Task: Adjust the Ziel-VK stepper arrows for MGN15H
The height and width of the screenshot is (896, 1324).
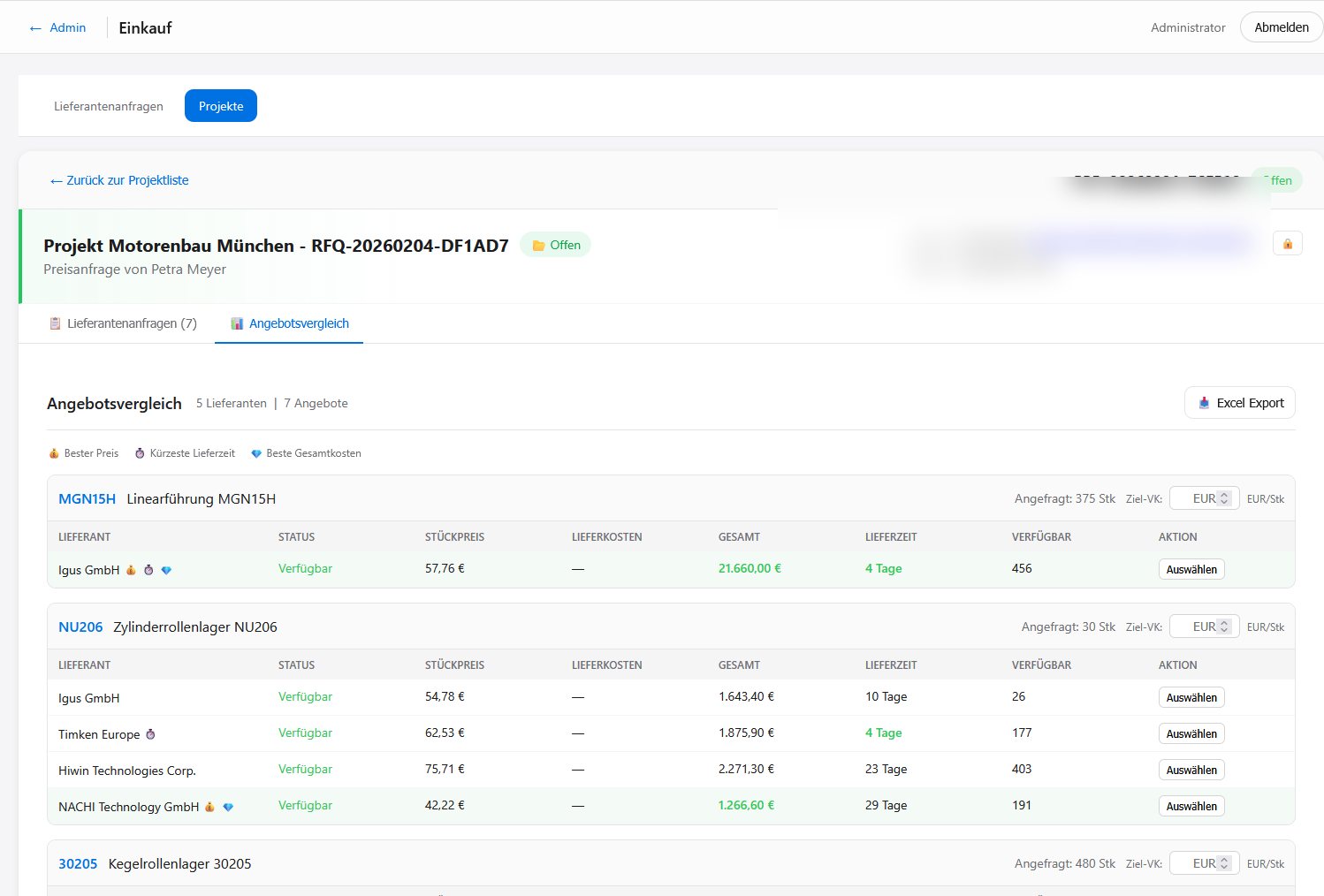Action: pyautogui.click(x=1224, y=498)
